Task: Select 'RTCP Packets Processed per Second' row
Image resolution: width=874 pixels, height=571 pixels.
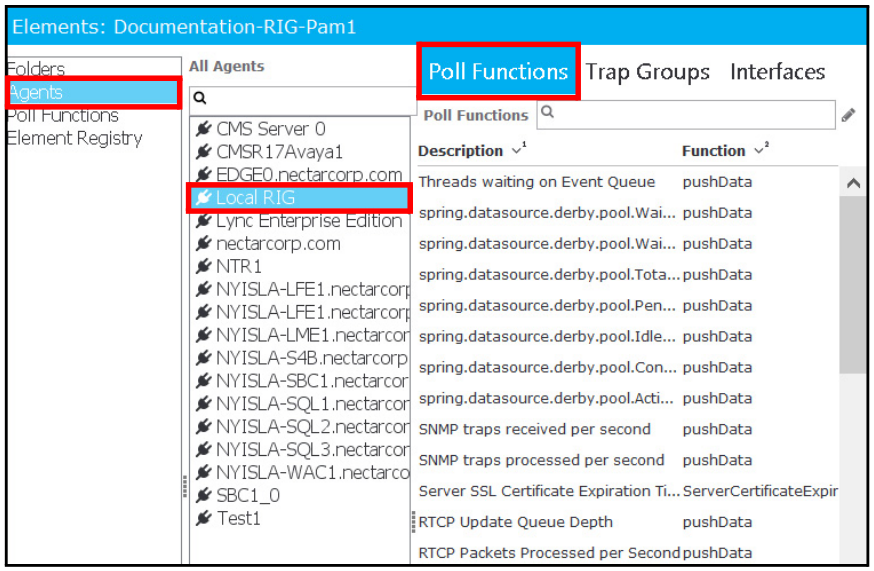Action: point(627,553)
